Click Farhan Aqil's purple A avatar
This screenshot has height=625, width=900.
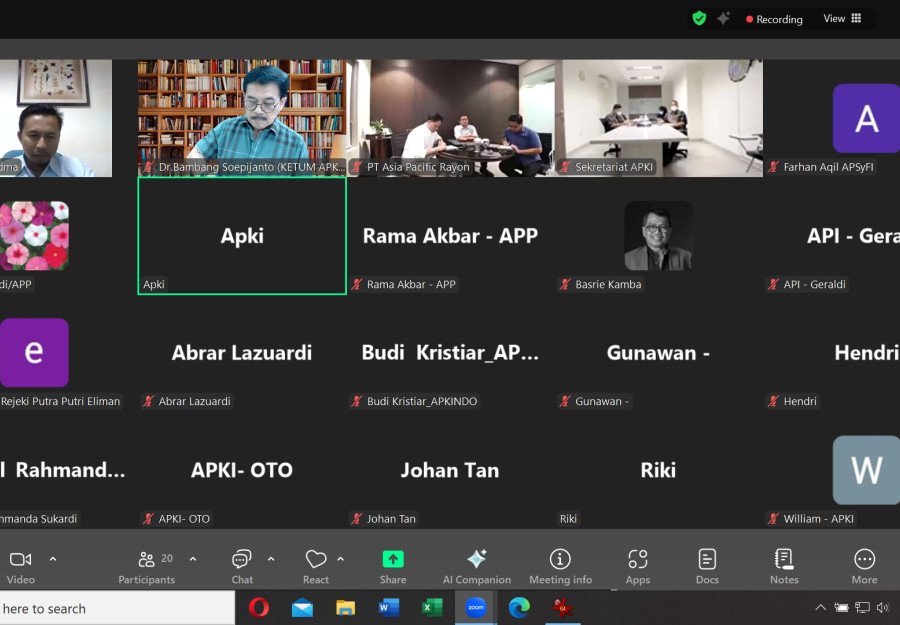point(866,118)
